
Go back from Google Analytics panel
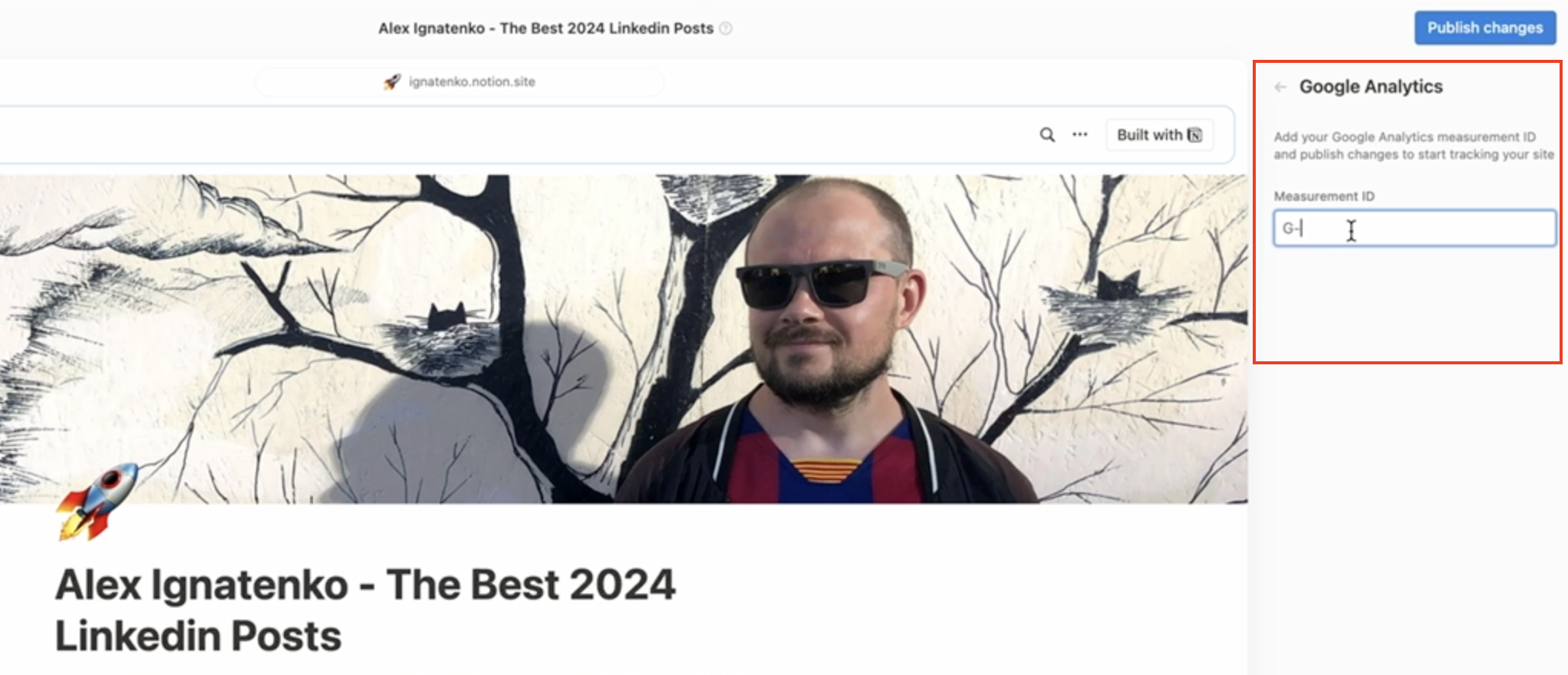point(1280,87)
